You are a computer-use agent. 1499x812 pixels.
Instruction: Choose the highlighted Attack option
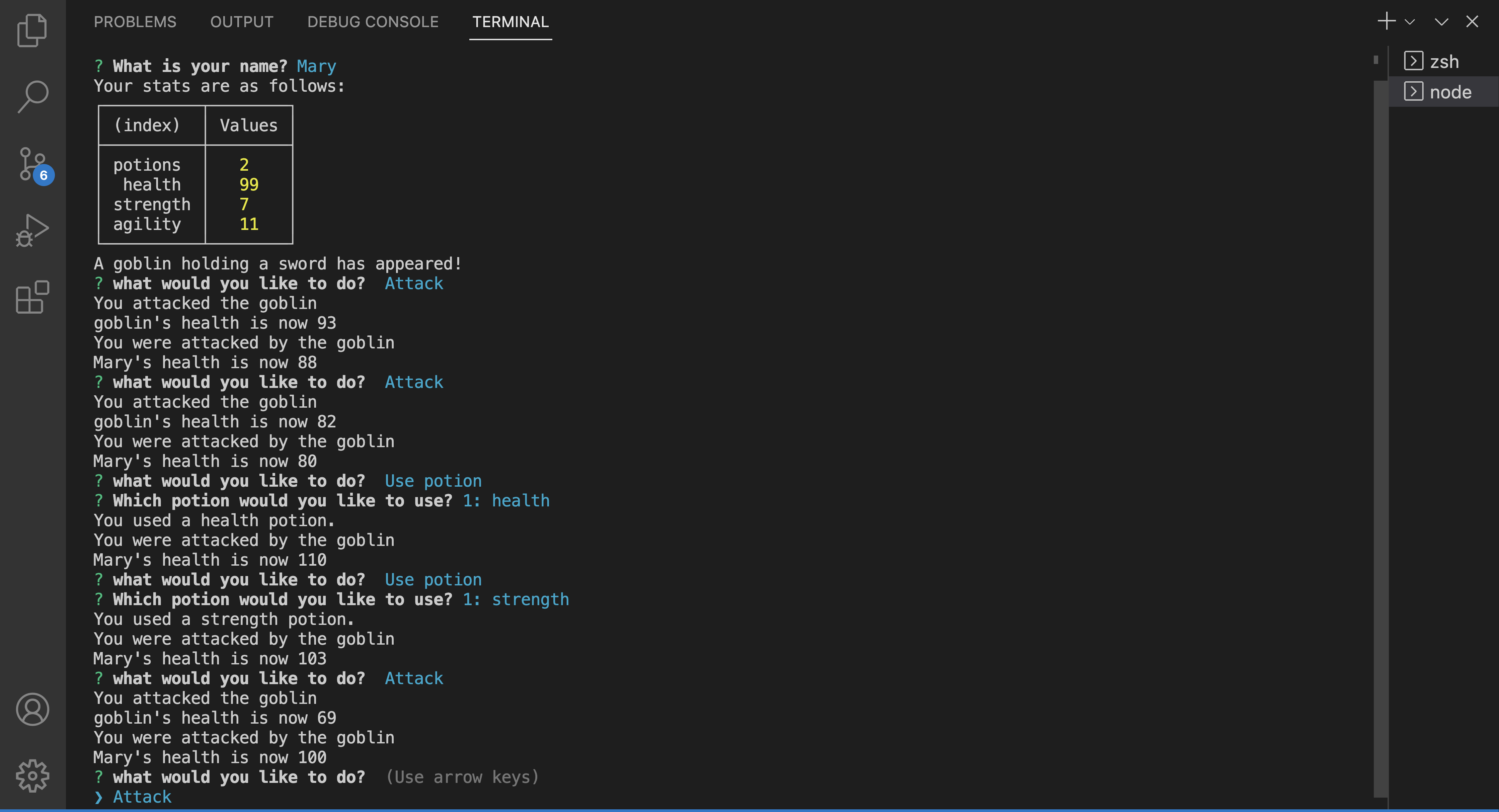coord(142,797)
